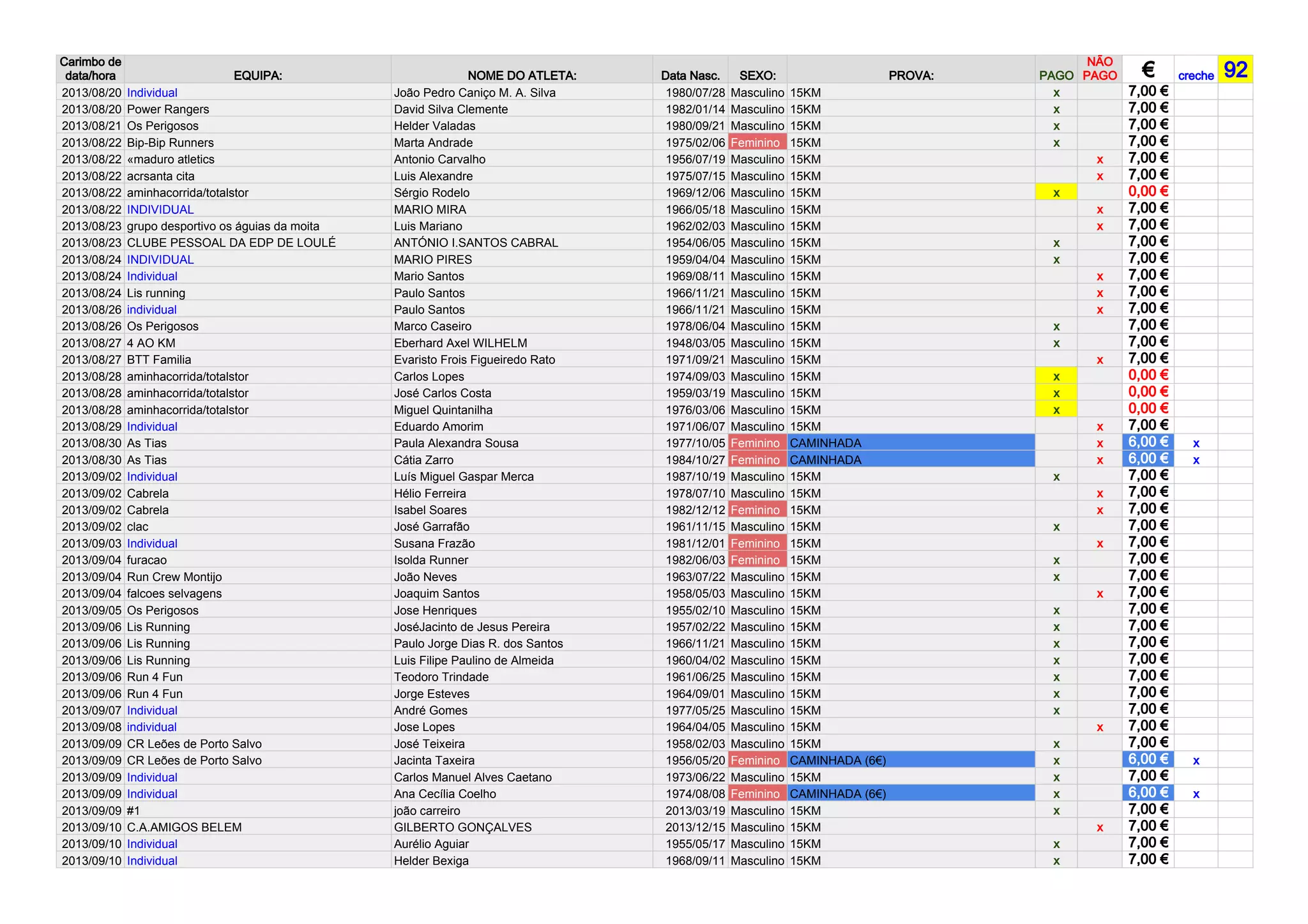Click the PAGO column header
The height and width of the screenshot is (924, 1308).
1056,75
